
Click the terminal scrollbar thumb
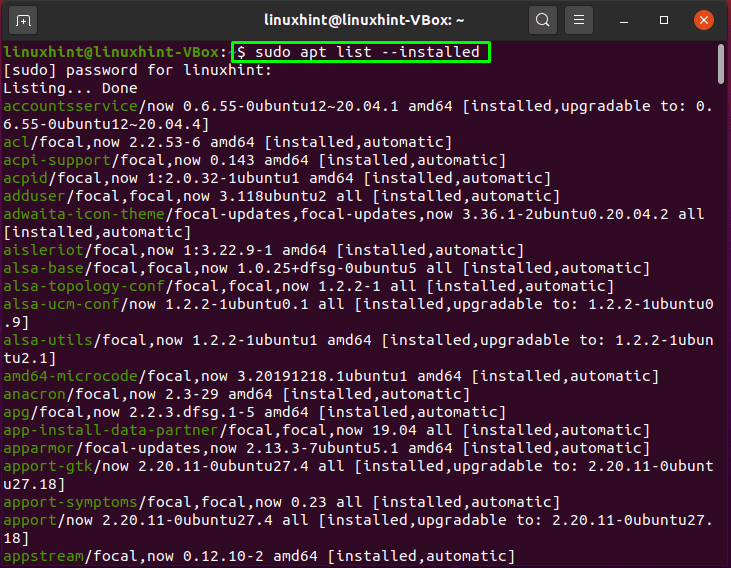[721, 64]
